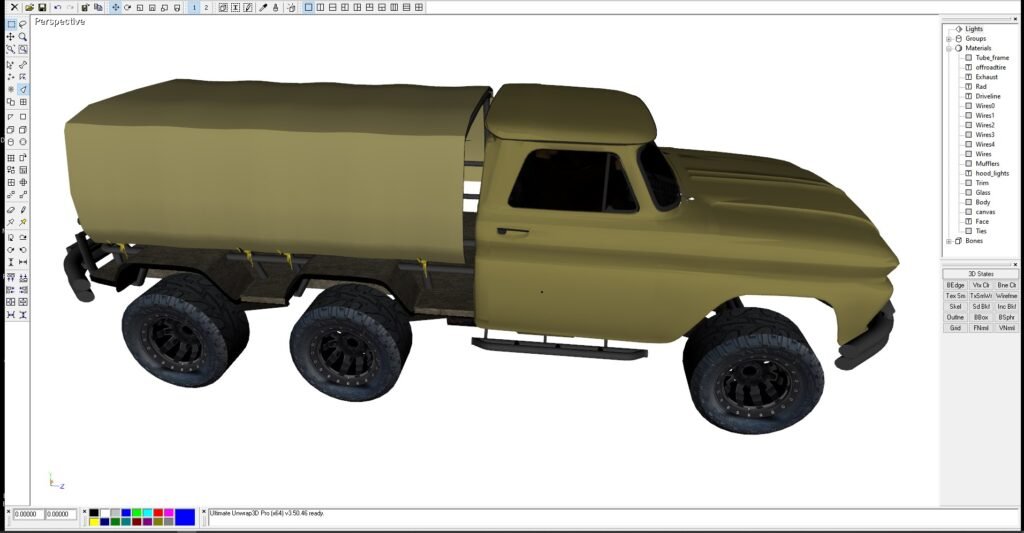
Task: Collapse the Materials tree node
Action: click(948, 48)
